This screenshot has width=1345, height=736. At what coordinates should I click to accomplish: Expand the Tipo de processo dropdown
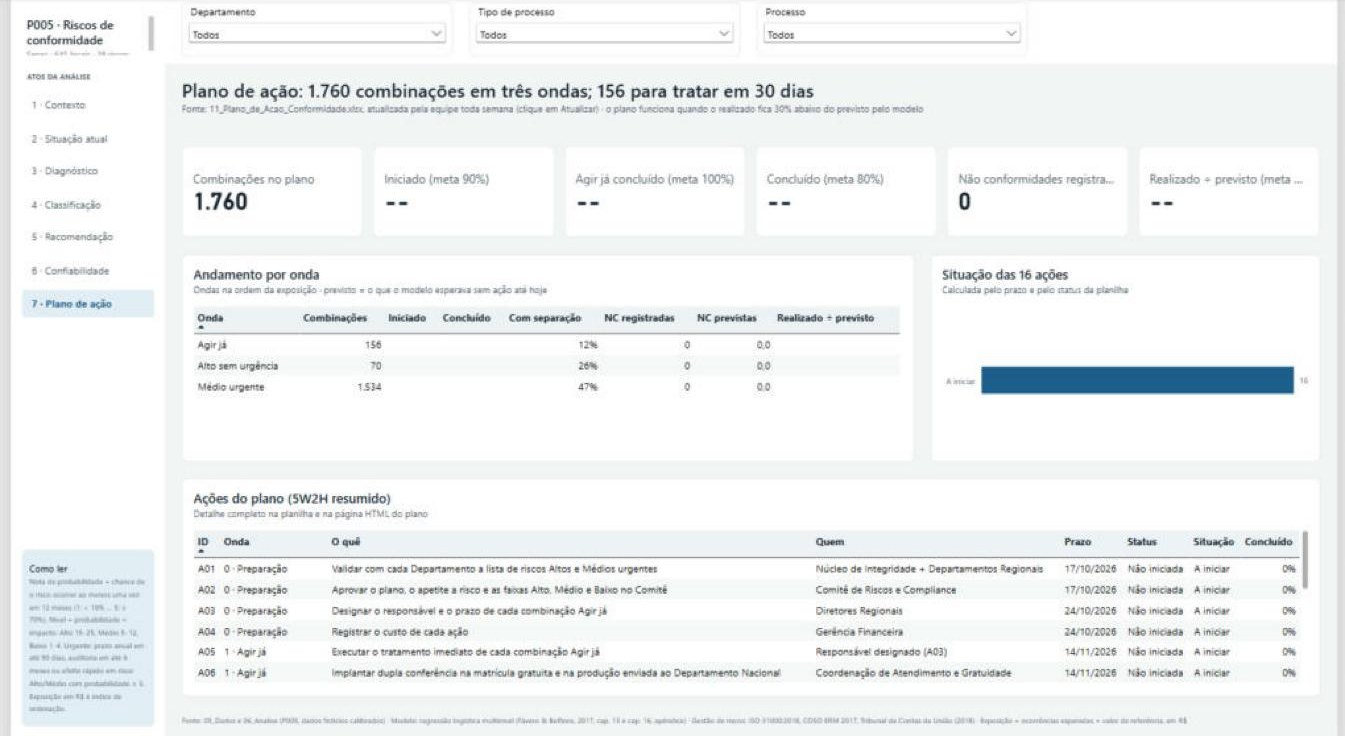(606, 34)
